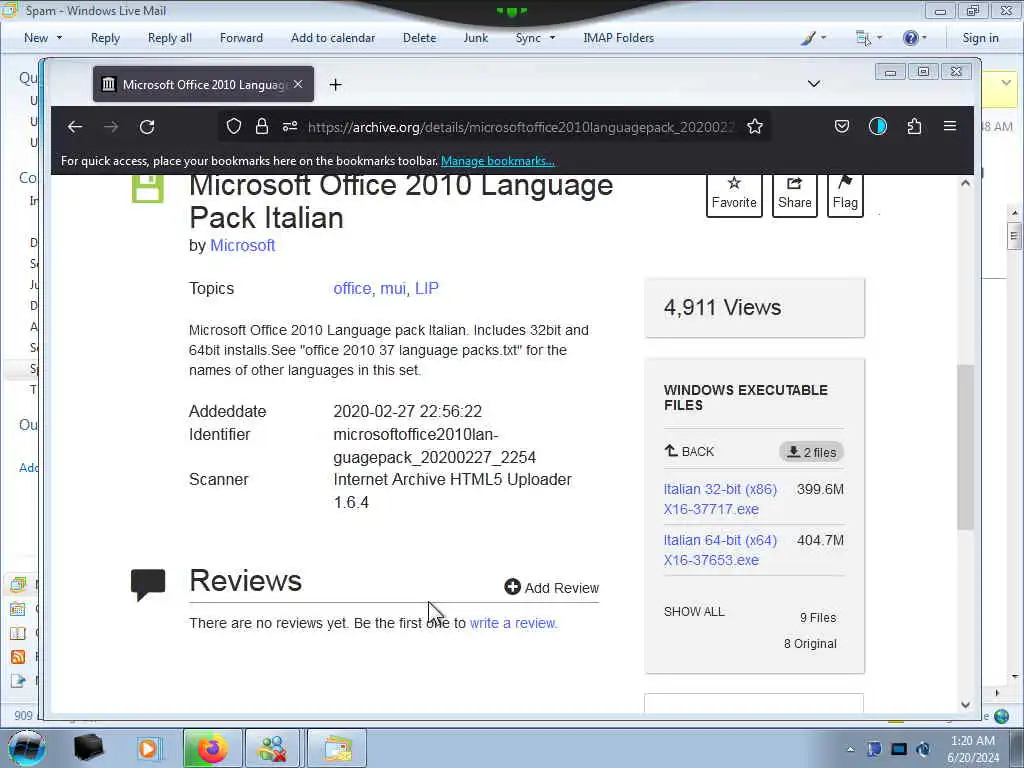Switch to Windows Live Mail taskbar icon

coord(336,748)
